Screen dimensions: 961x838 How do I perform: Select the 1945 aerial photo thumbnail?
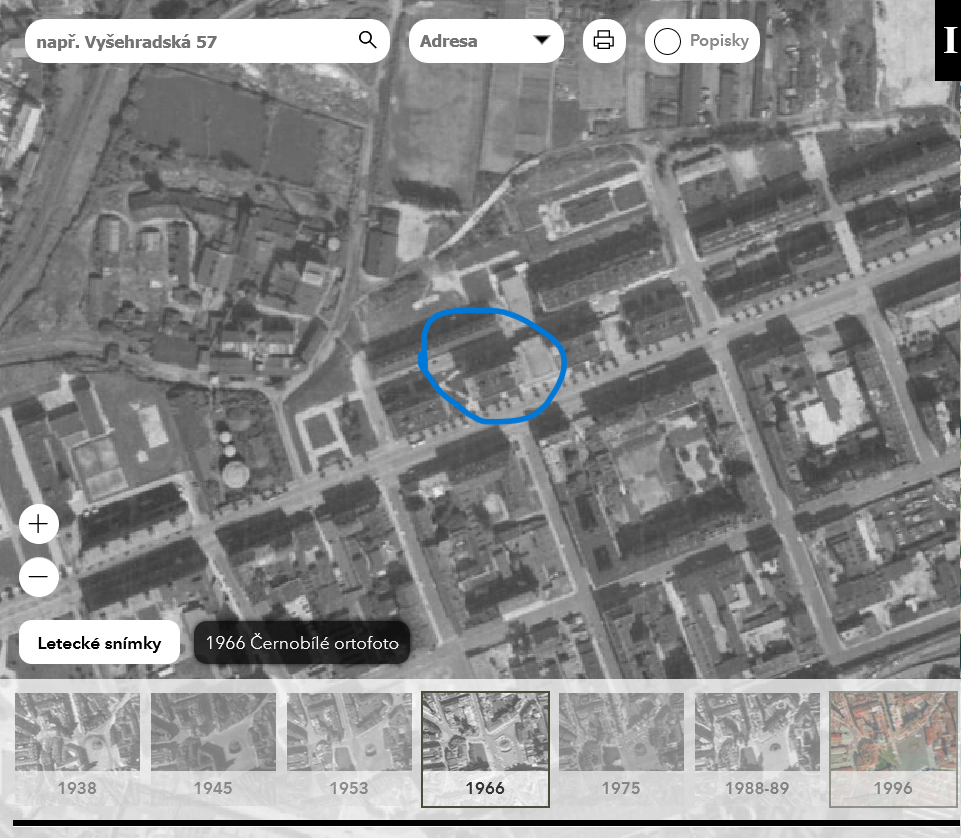coord(213,749)
